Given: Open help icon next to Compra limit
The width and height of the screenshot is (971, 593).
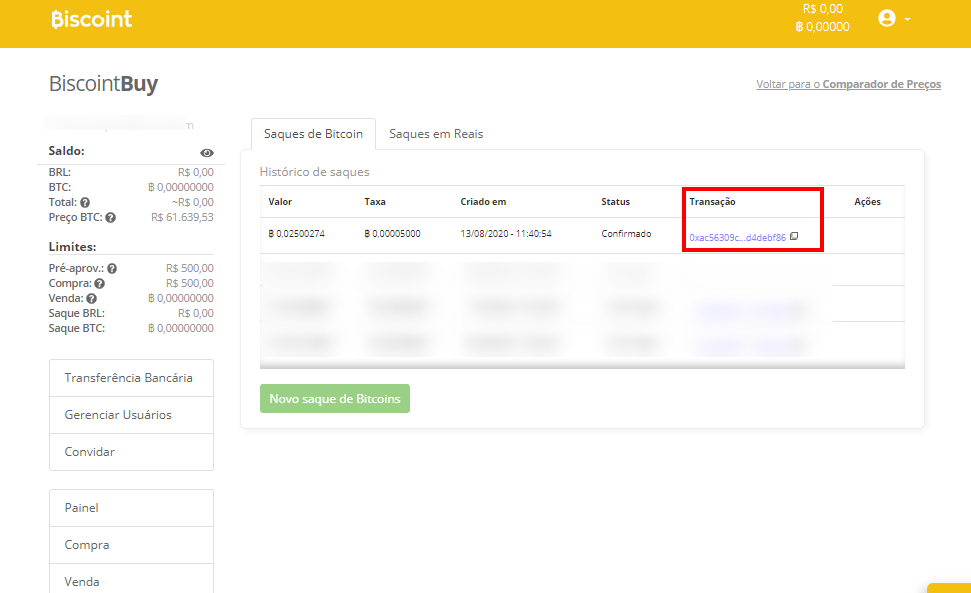Looking at the screenshot, I should click(x=99, y=284).
